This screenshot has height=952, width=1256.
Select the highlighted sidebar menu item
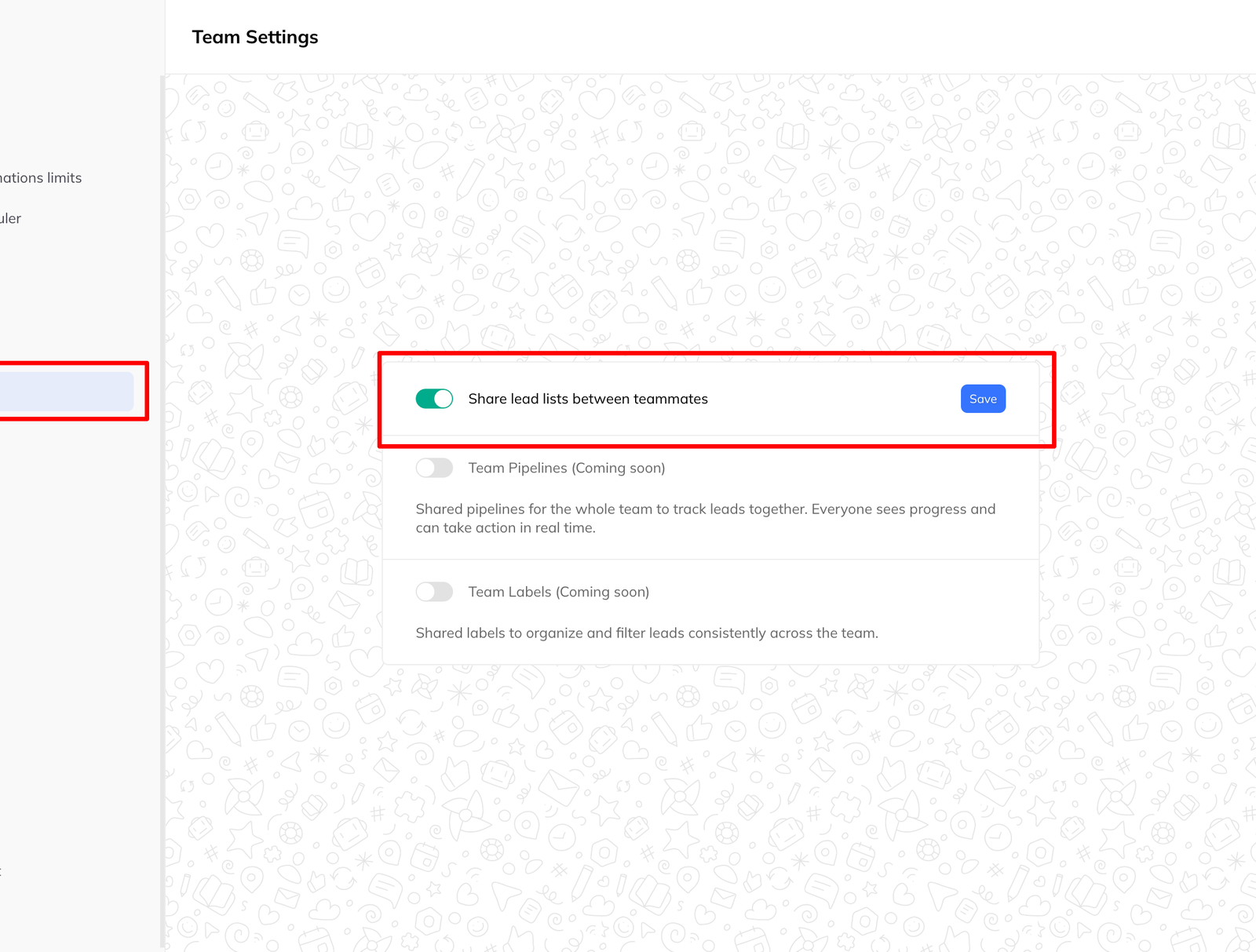[67, 392]
